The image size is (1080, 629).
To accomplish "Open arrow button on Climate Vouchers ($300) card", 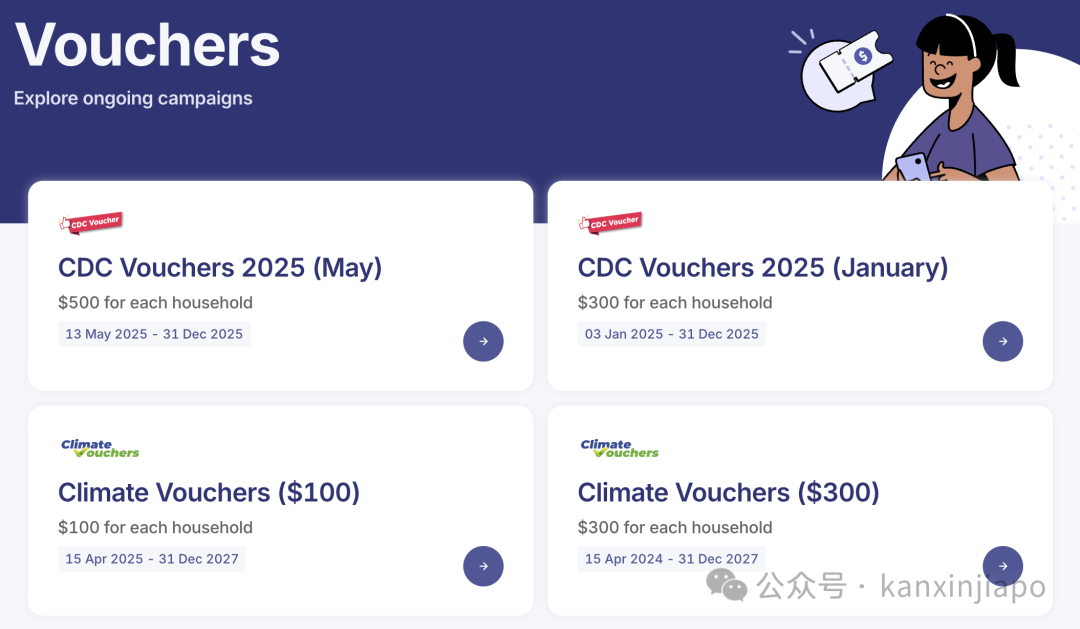I will tap(1002, 566).
